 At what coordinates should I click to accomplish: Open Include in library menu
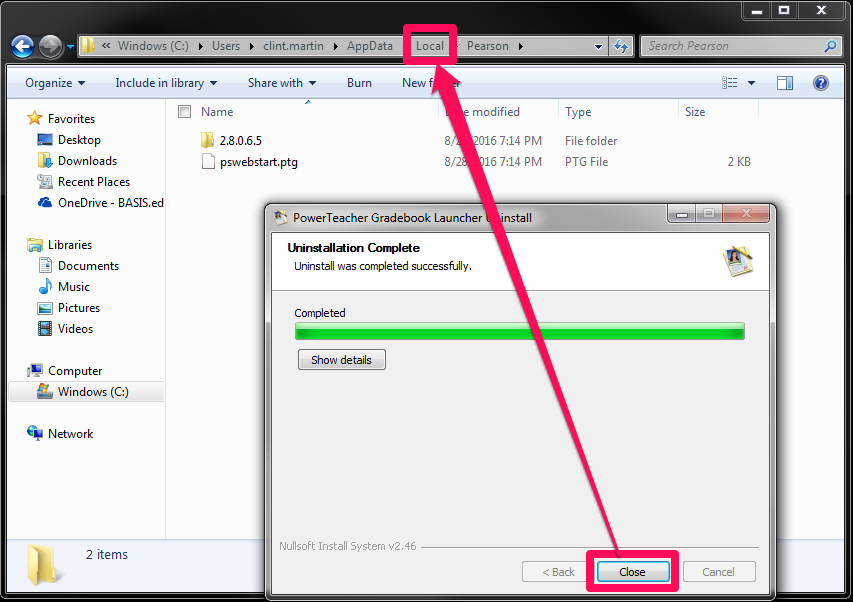(166, 83)
